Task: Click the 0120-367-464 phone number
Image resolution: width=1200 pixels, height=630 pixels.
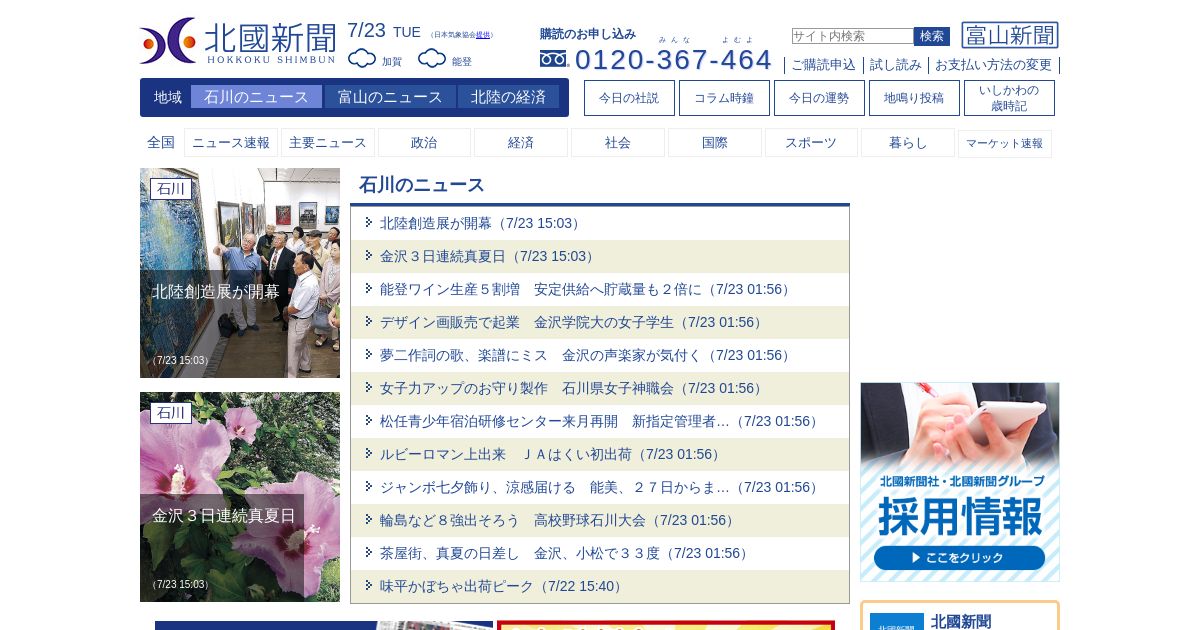Action: point(673,59)
